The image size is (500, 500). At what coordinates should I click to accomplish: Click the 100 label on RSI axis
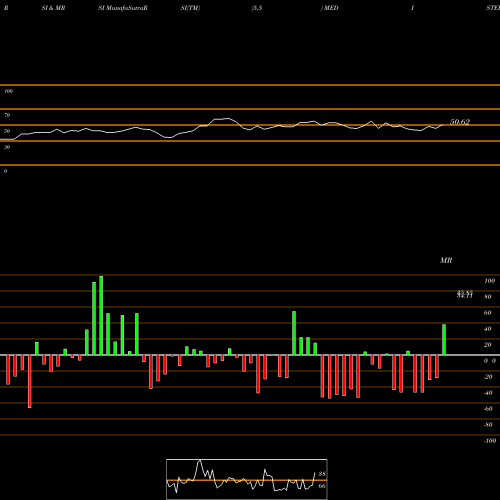(8, 91)
